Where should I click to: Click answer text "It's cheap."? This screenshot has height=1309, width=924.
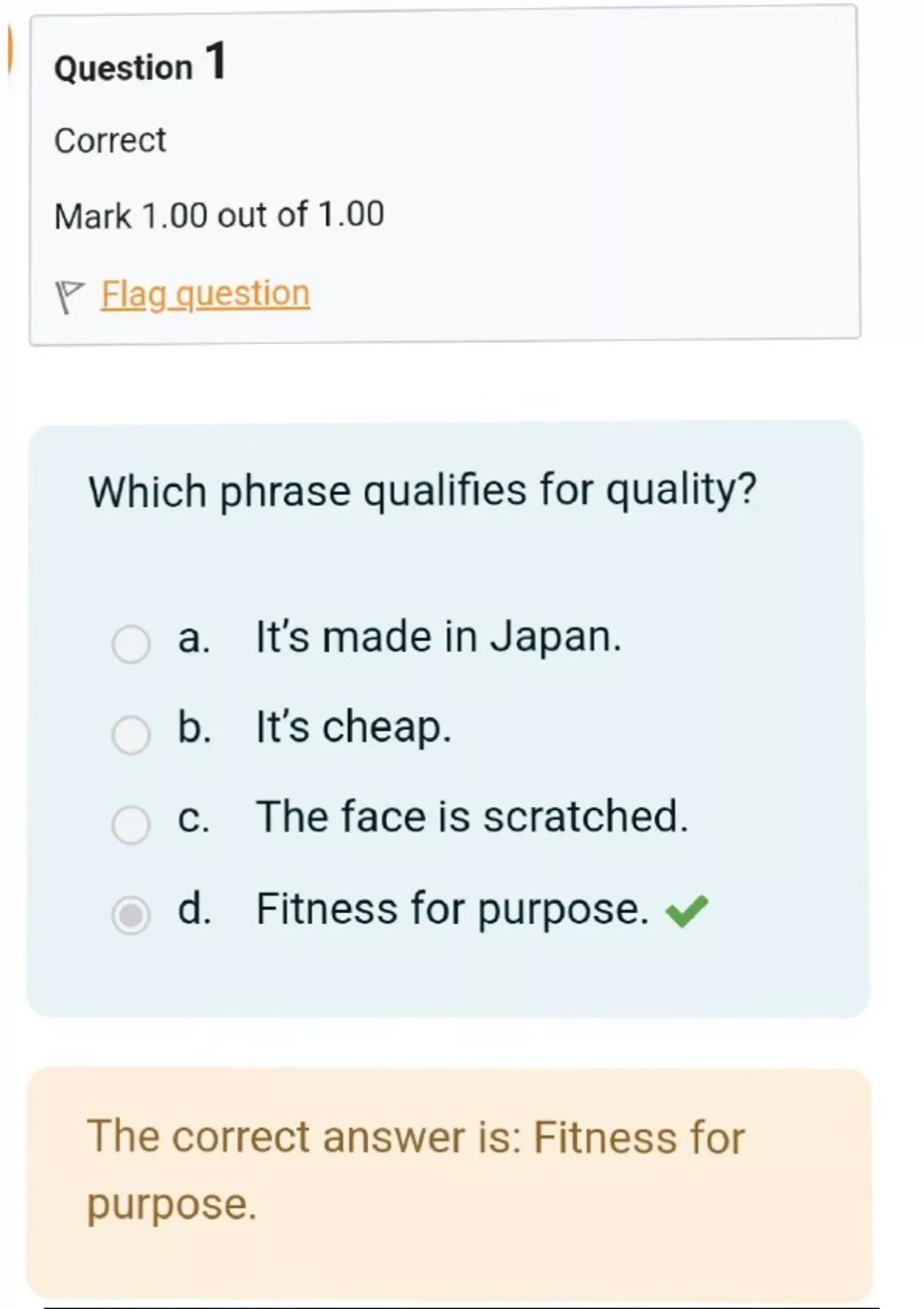point(353,727)
